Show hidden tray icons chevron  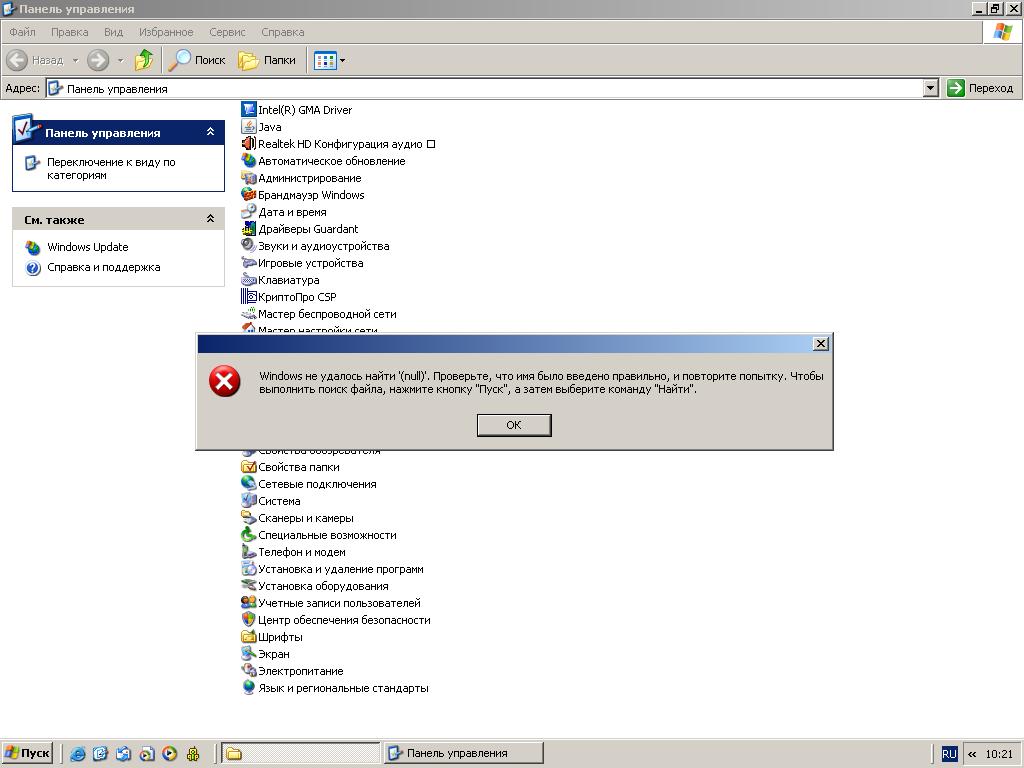click(x=972, y=754)
